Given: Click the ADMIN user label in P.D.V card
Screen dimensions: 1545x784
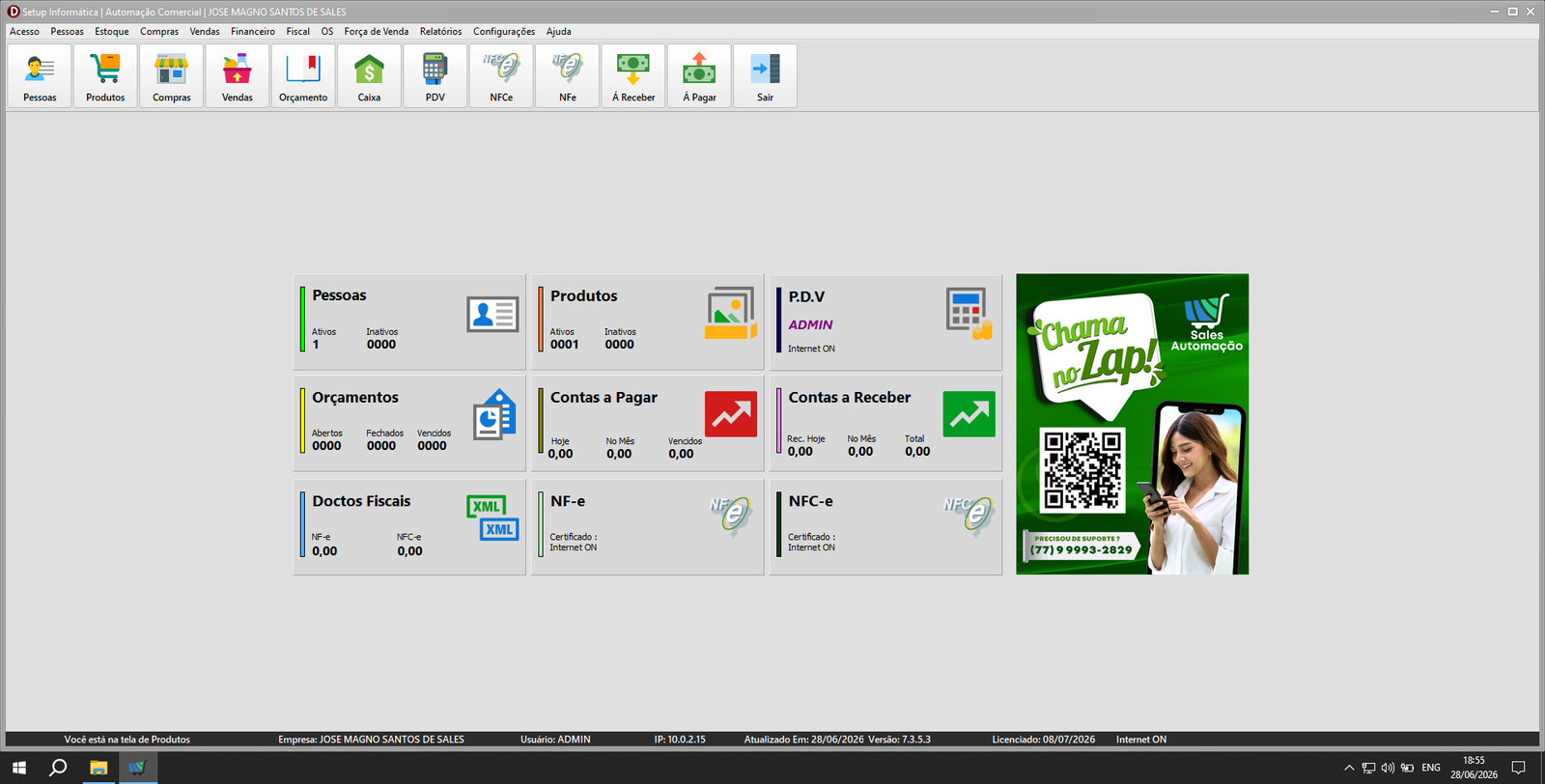Looking at the screenshot, I should click(810, 325).
